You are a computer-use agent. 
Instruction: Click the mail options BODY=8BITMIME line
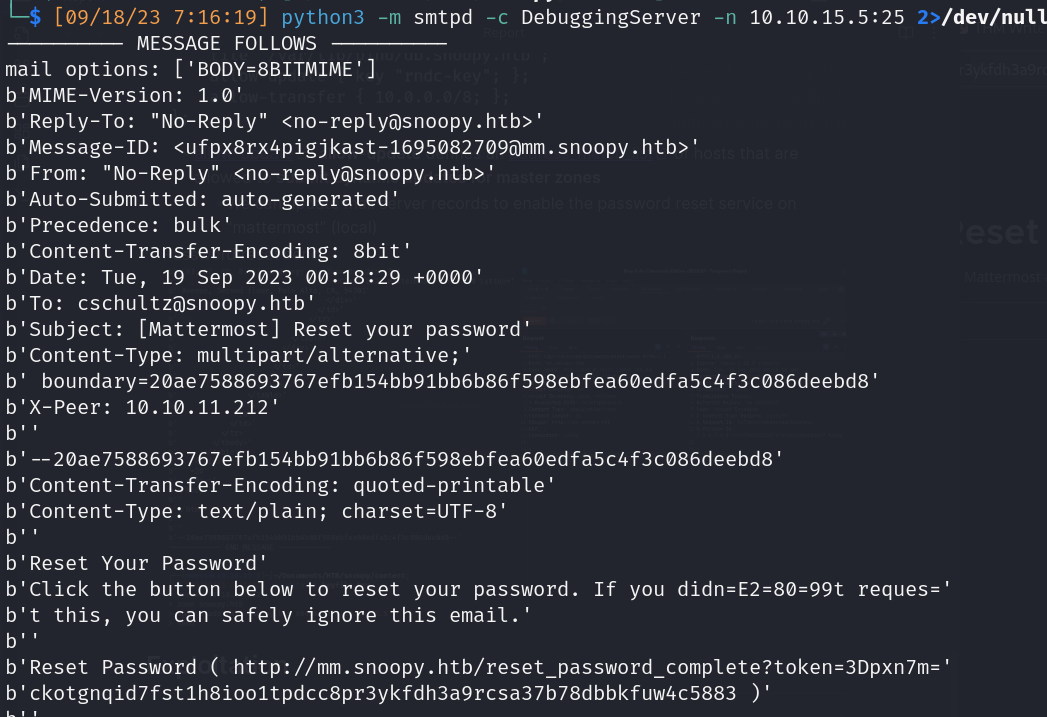click(x=190, y=69)
